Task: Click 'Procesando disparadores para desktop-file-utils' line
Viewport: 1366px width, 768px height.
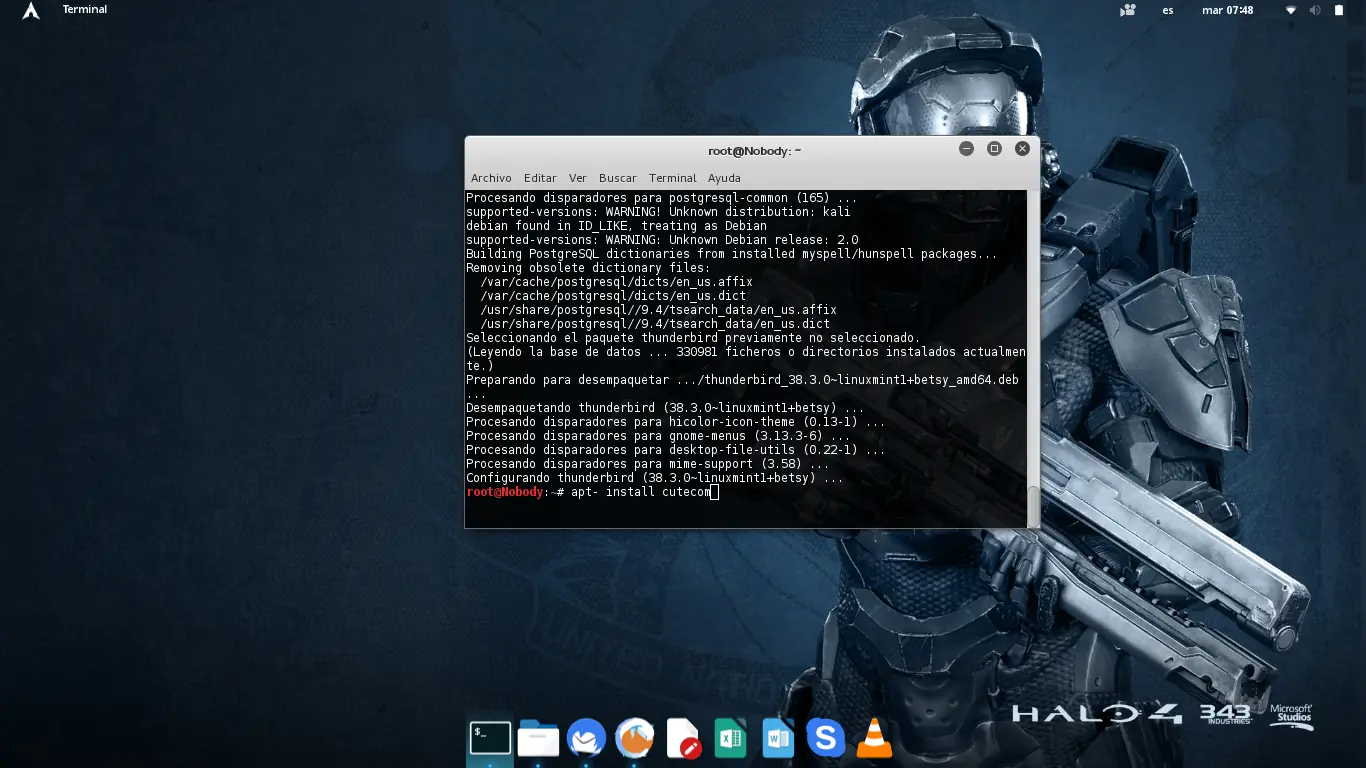Action: point(676,450)
